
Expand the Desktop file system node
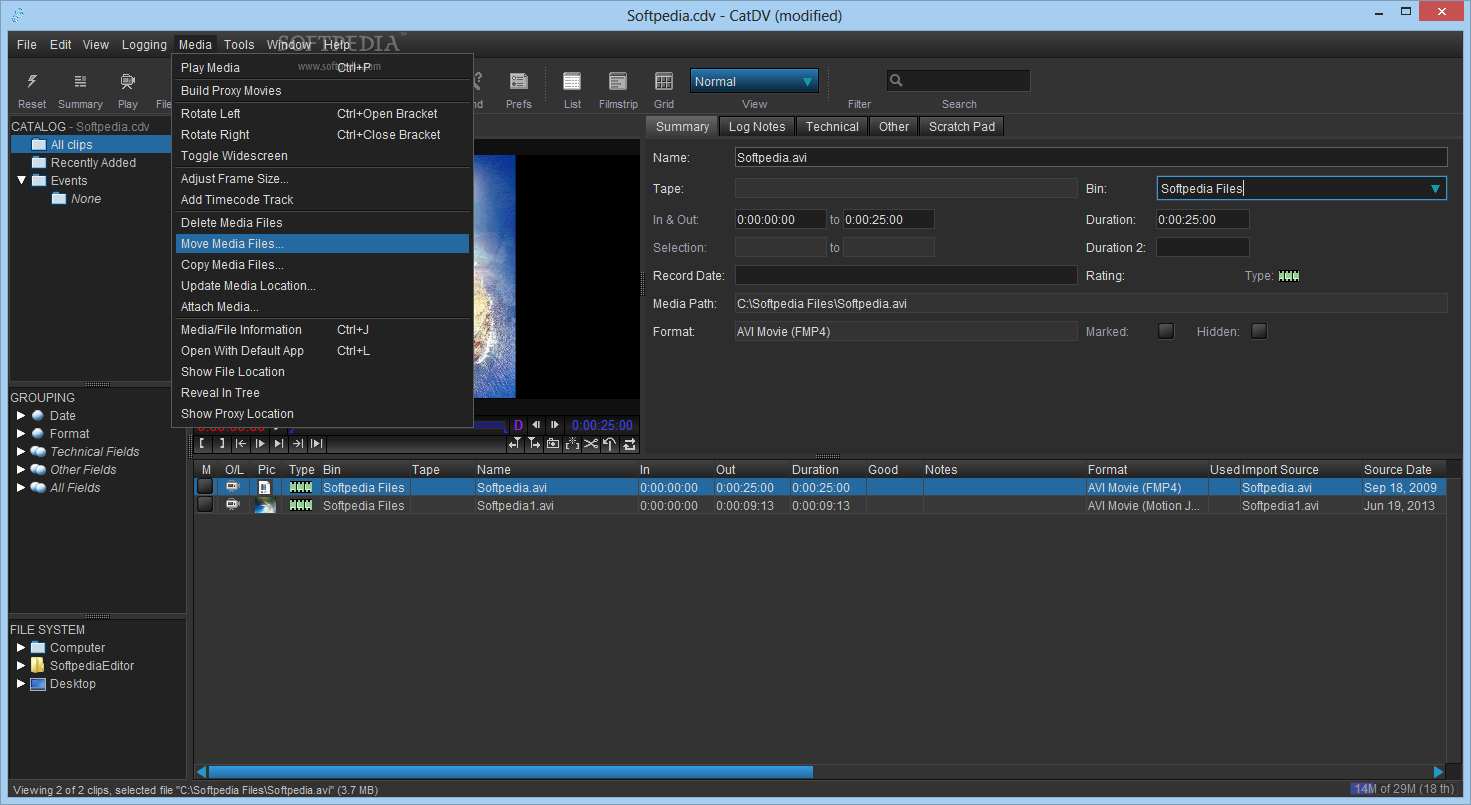click(21, 683)
